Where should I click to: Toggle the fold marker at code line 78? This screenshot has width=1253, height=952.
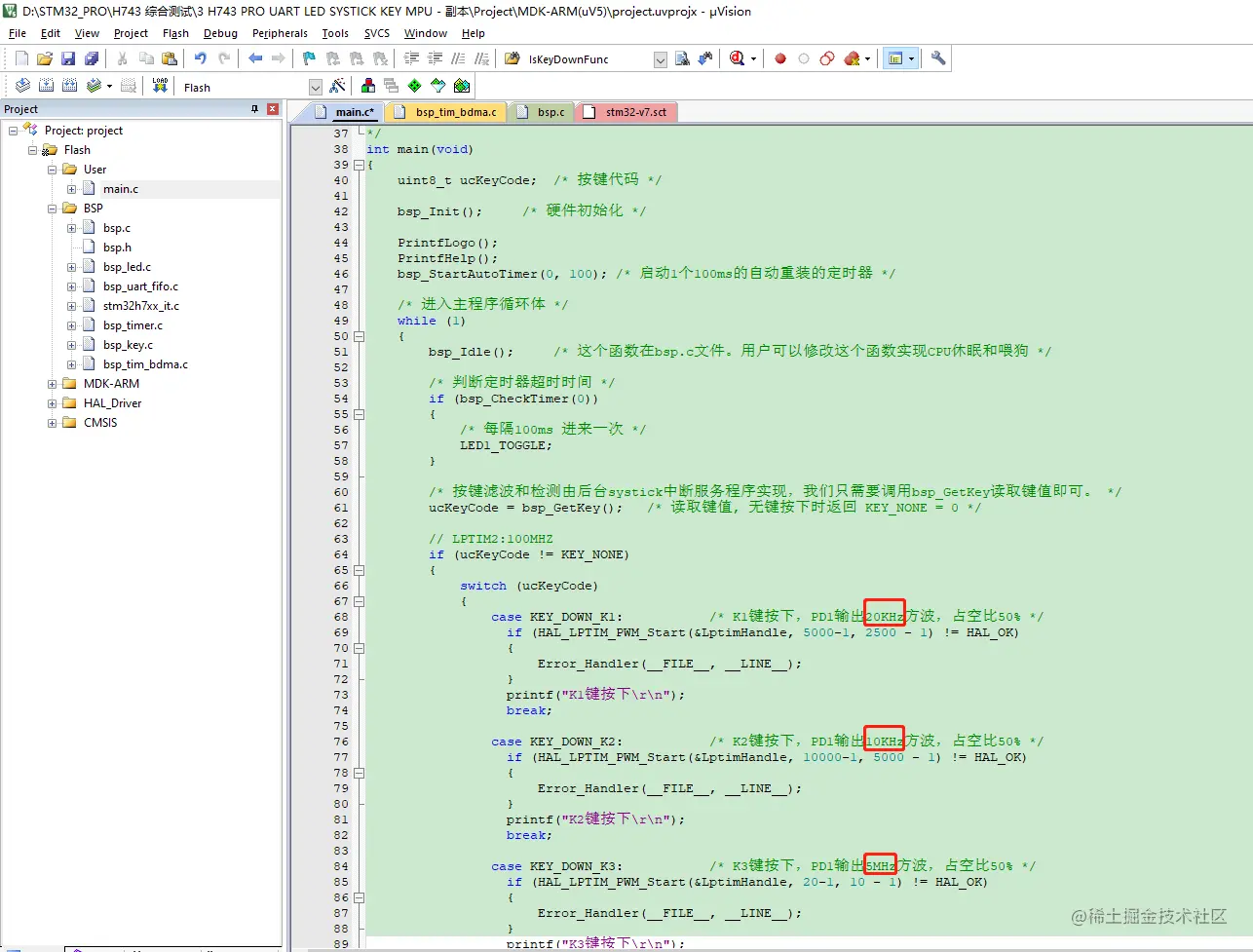pos(359,773)
